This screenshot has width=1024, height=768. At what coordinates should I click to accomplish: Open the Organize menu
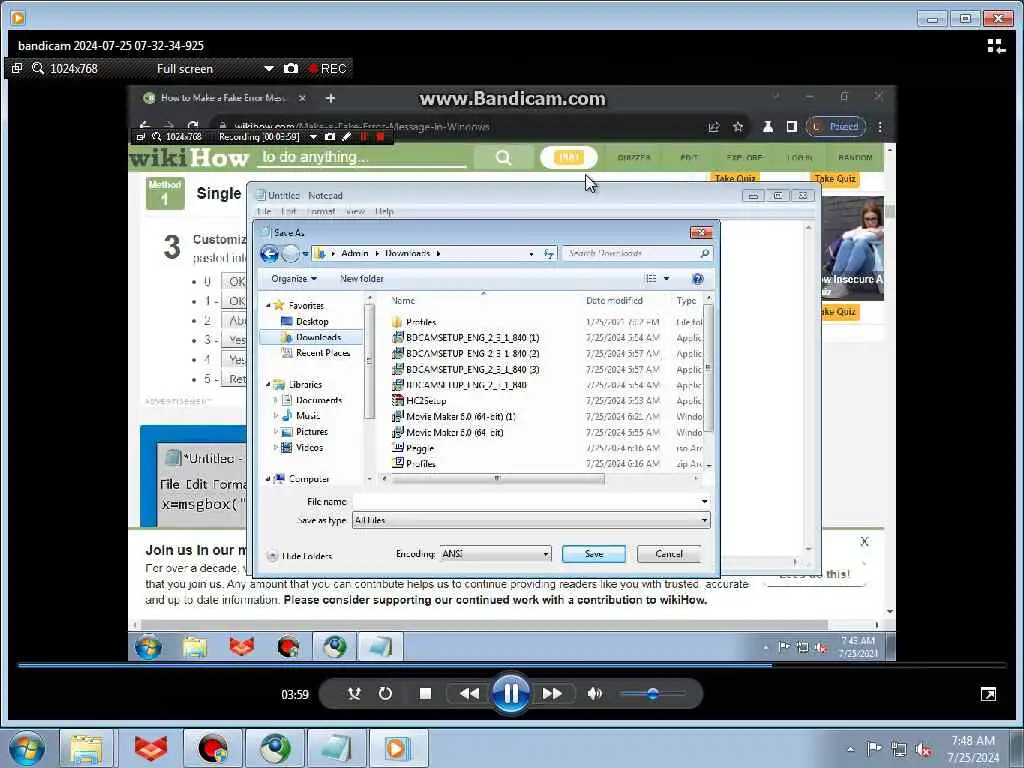tap(294, 279)
